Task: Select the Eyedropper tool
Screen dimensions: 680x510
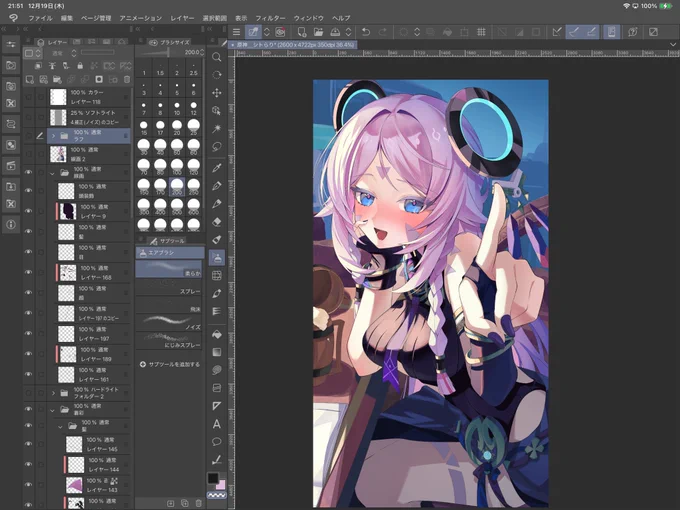Action: pyautogui.click(x=217, y=168)
